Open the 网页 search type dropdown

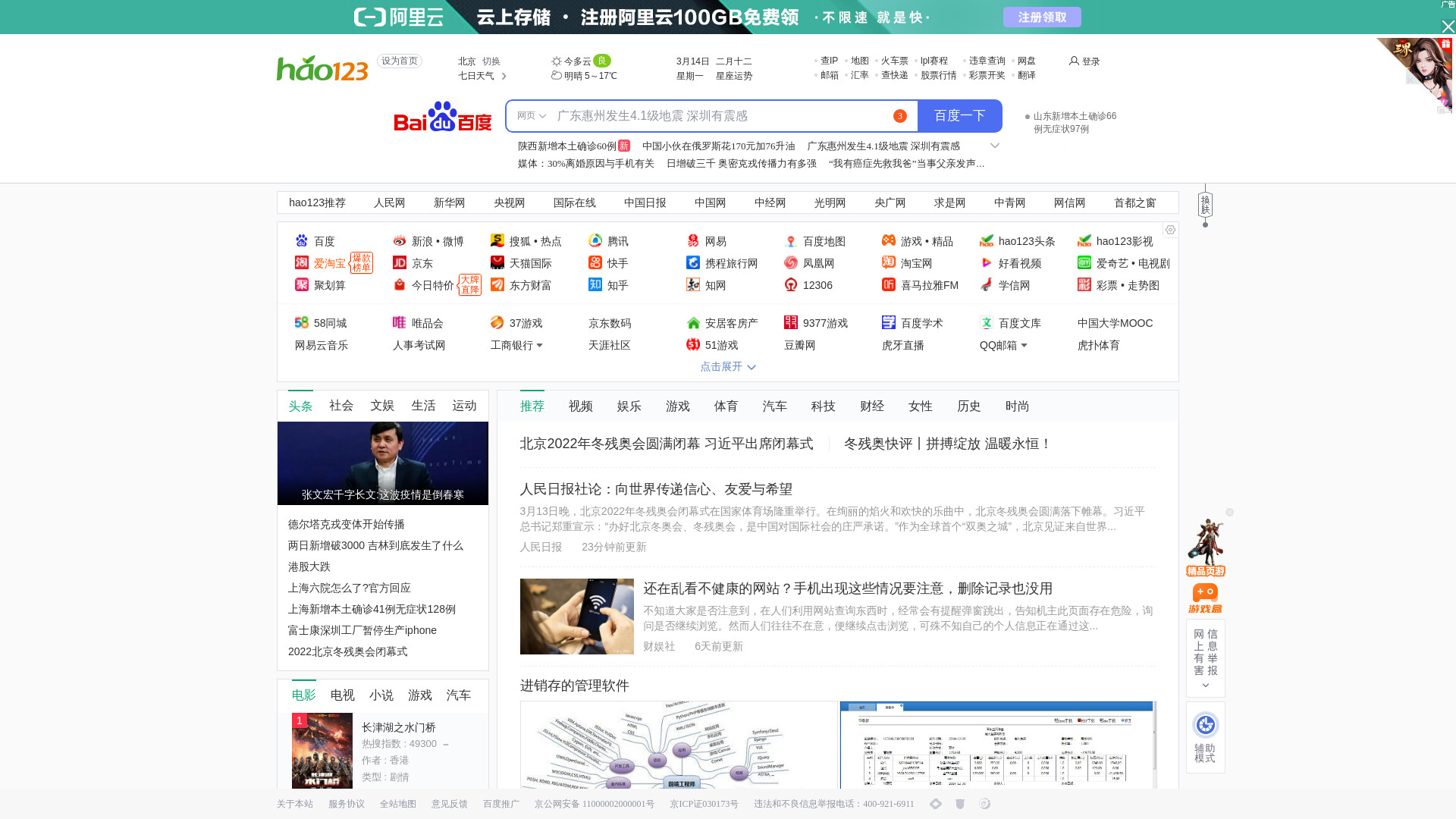point(532,116)
